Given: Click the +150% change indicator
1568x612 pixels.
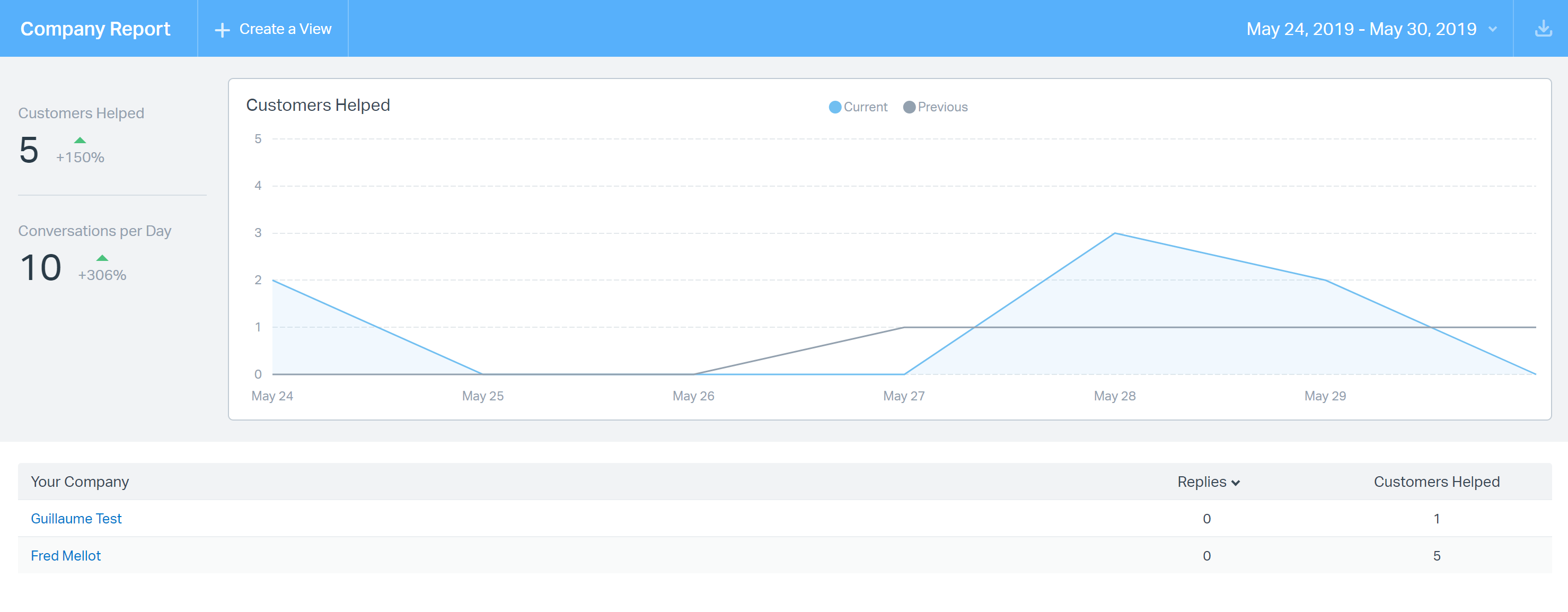Looking at the screenshot, I should (x=80, y=157).
